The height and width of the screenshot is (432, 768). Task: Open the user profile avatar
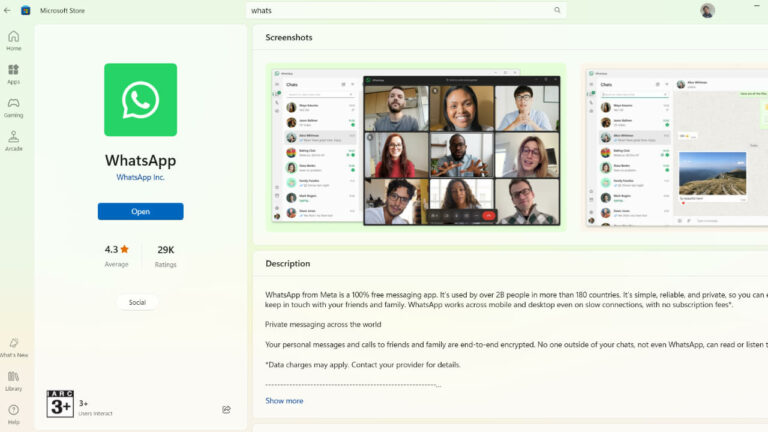tap(707, 10)
